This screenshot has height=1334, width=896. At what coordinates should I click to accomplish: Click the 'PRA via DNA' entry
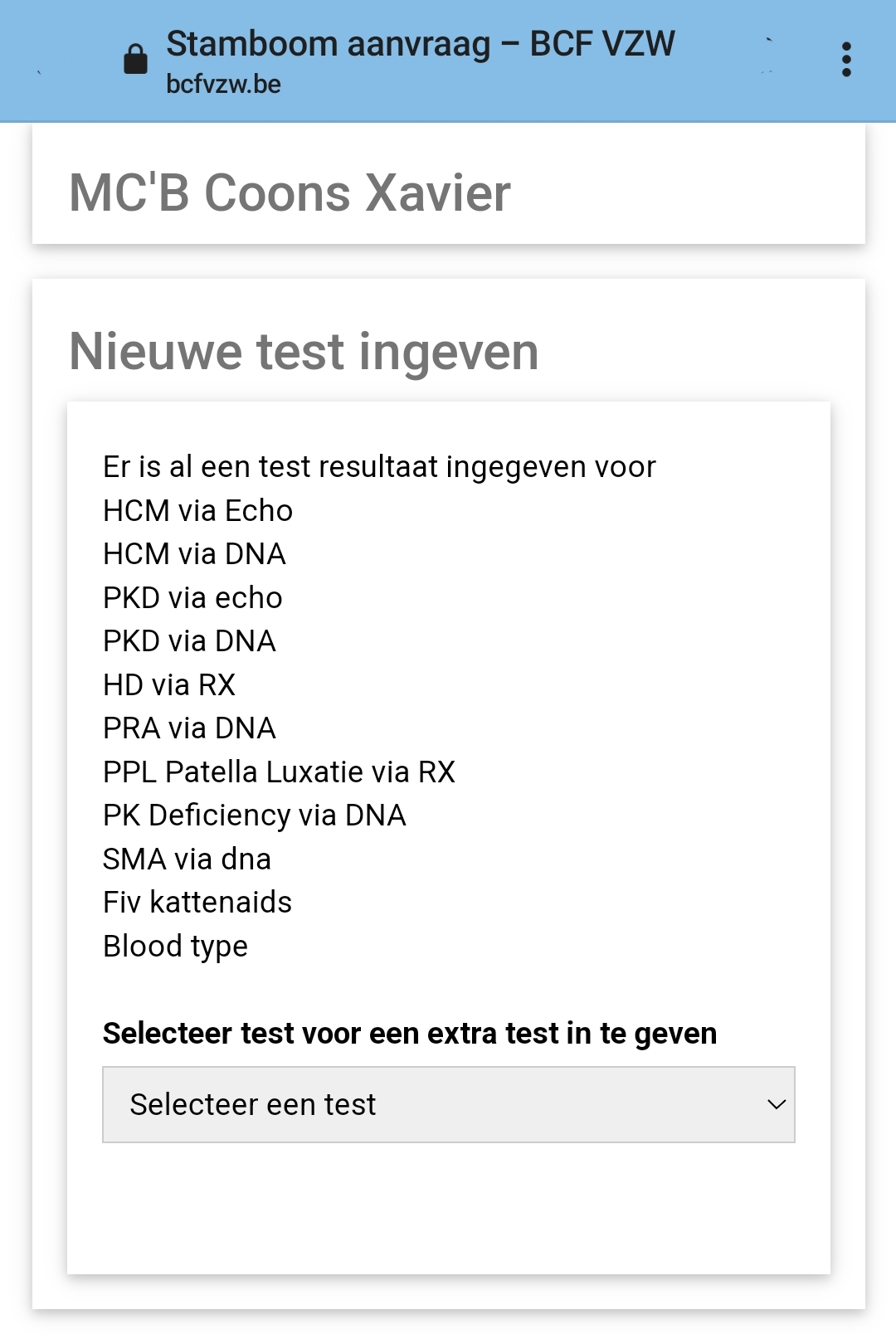pyautogui.click(x=189, y=728)
